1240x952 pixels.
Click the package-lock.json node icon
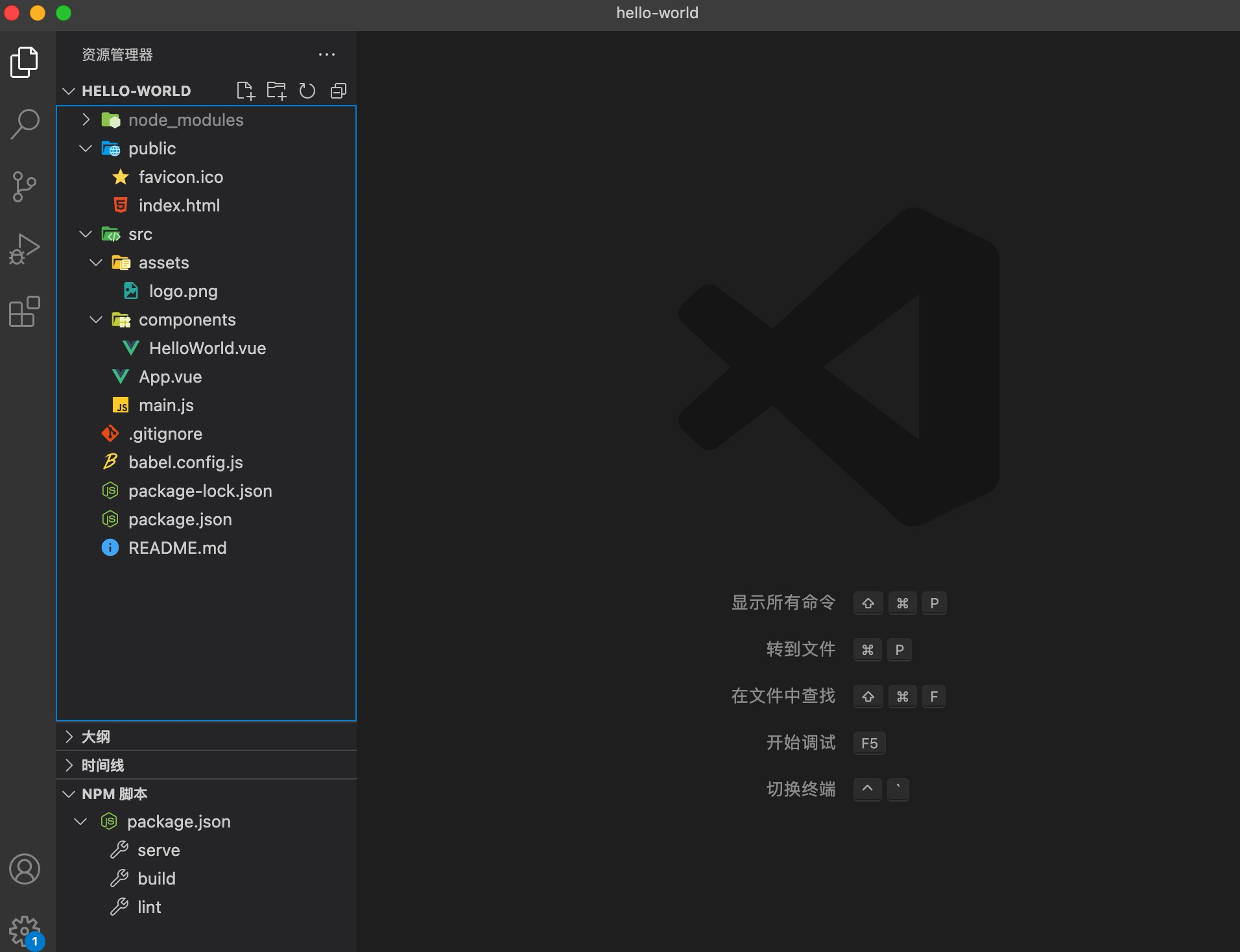(x=110, y=491)
